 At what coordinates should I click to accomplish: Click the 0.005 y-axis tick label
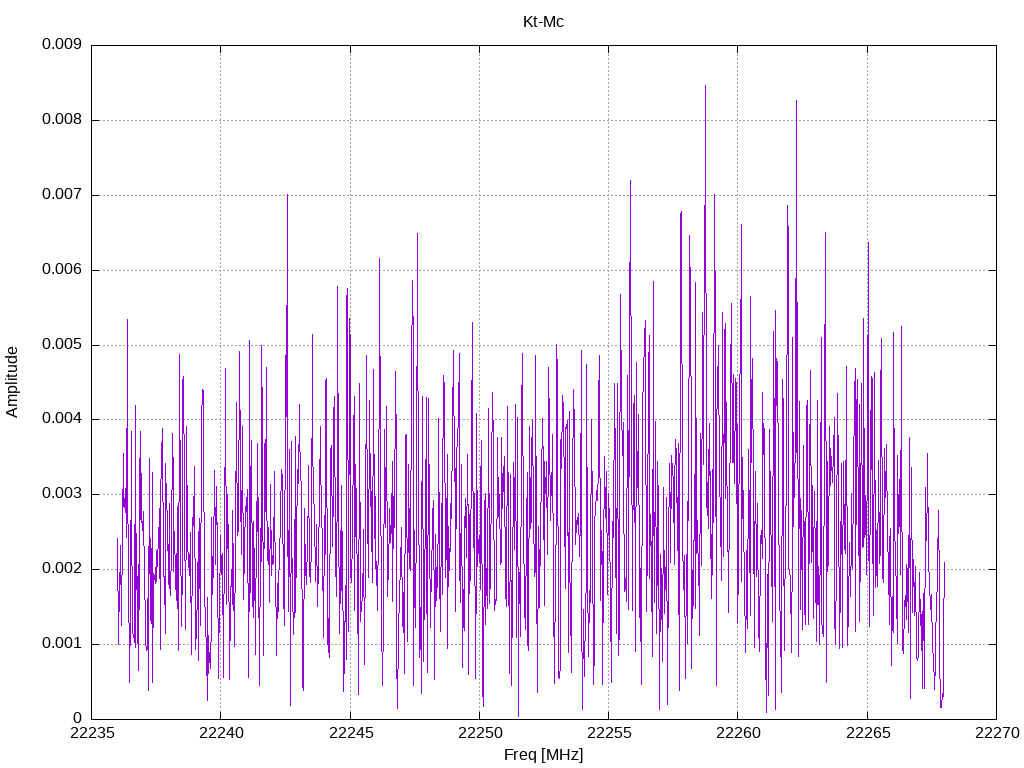click(x=62, y=344)
